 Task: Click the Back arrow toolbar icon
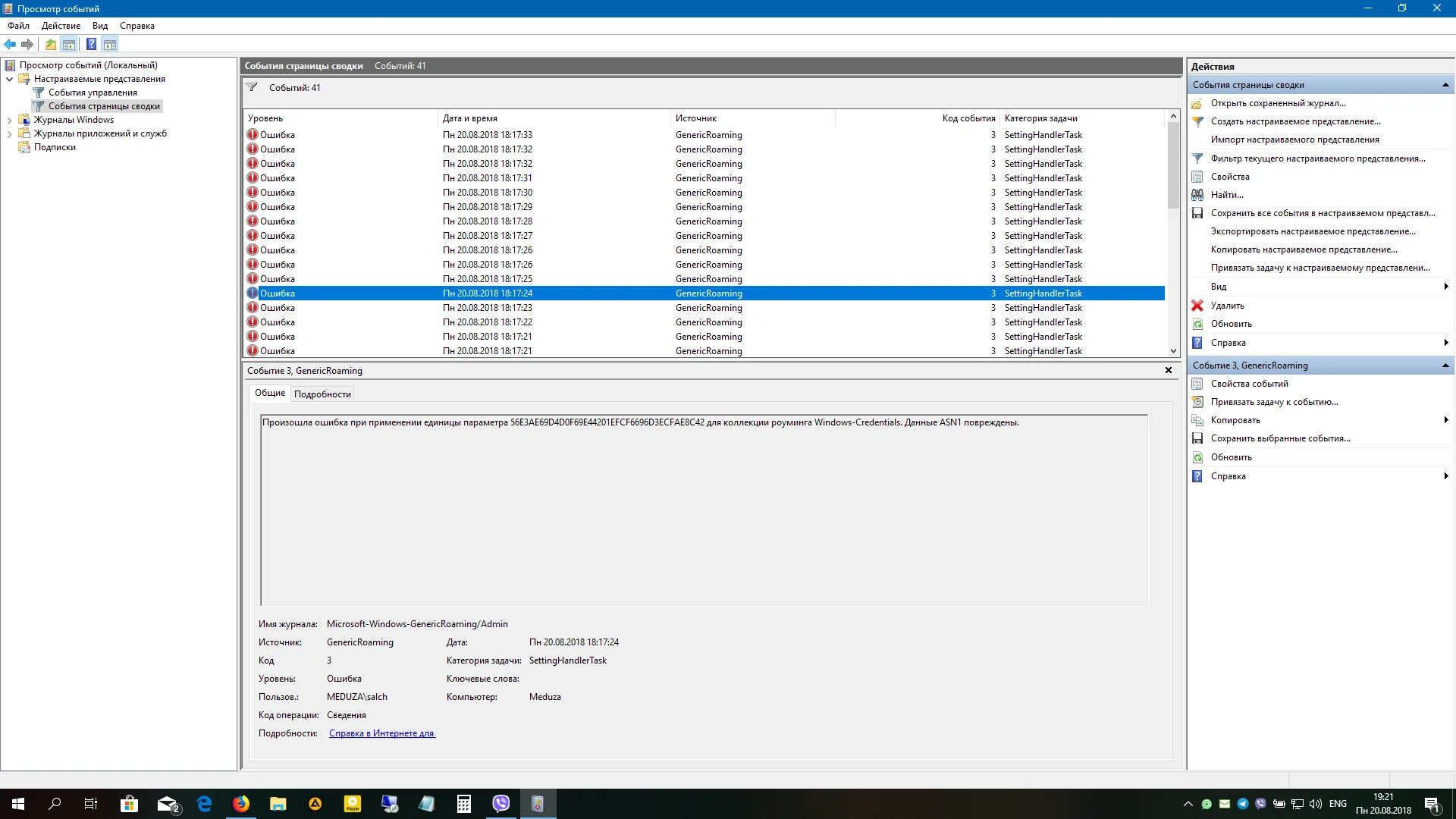click(x=10, y=44)
